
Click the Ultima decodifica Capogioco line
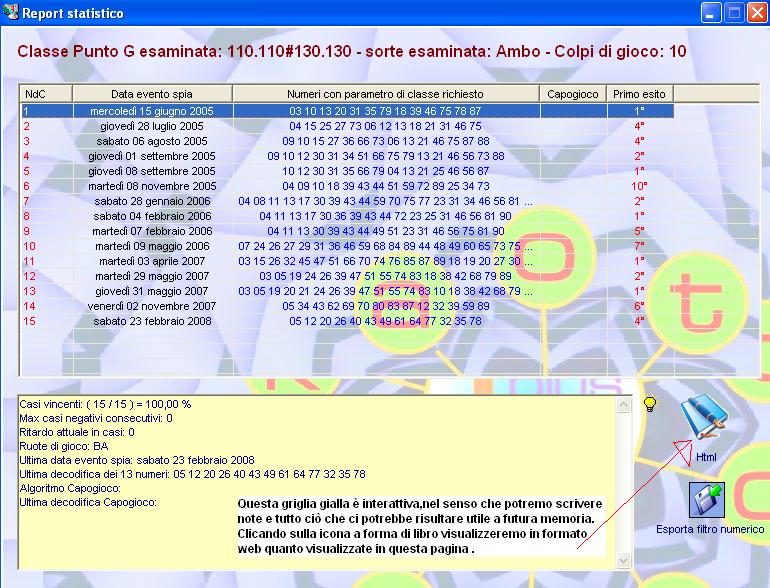point(88,502)
